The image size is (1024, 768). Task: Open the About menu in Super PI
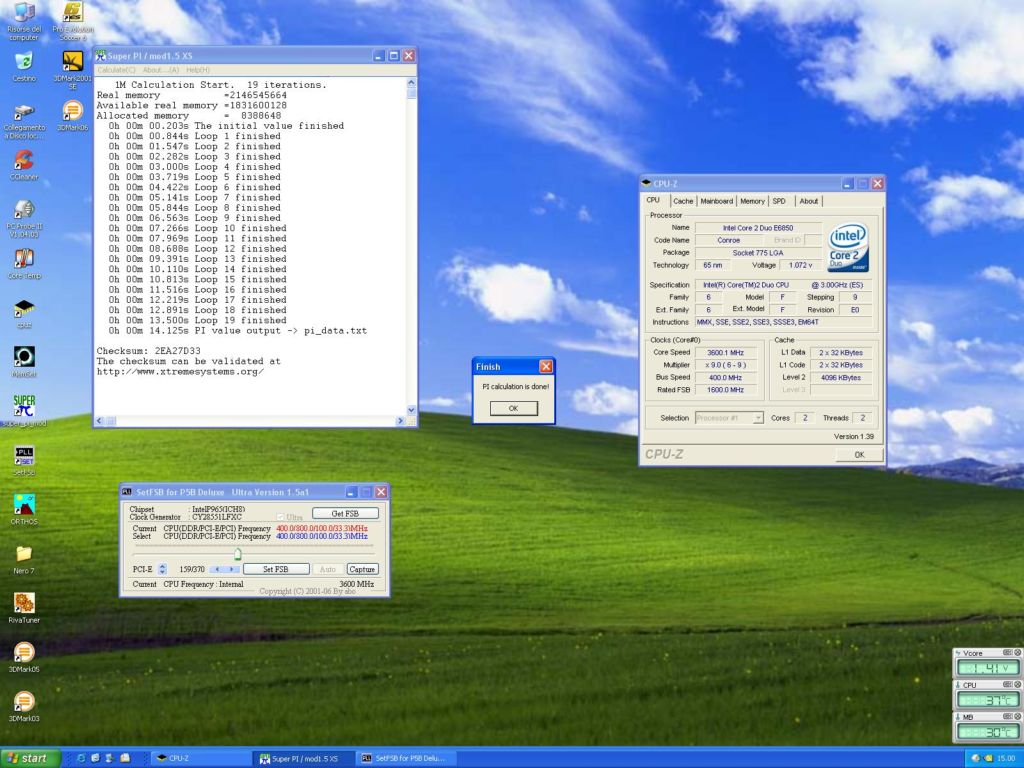point(161,70)
